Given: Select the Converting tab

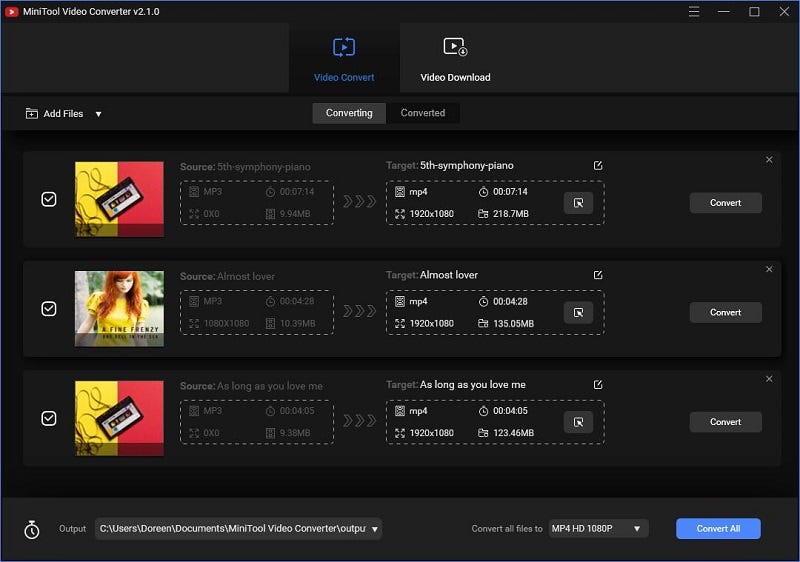Looking at the screenshot, I should pyautogui.click(x=349, y=113).
